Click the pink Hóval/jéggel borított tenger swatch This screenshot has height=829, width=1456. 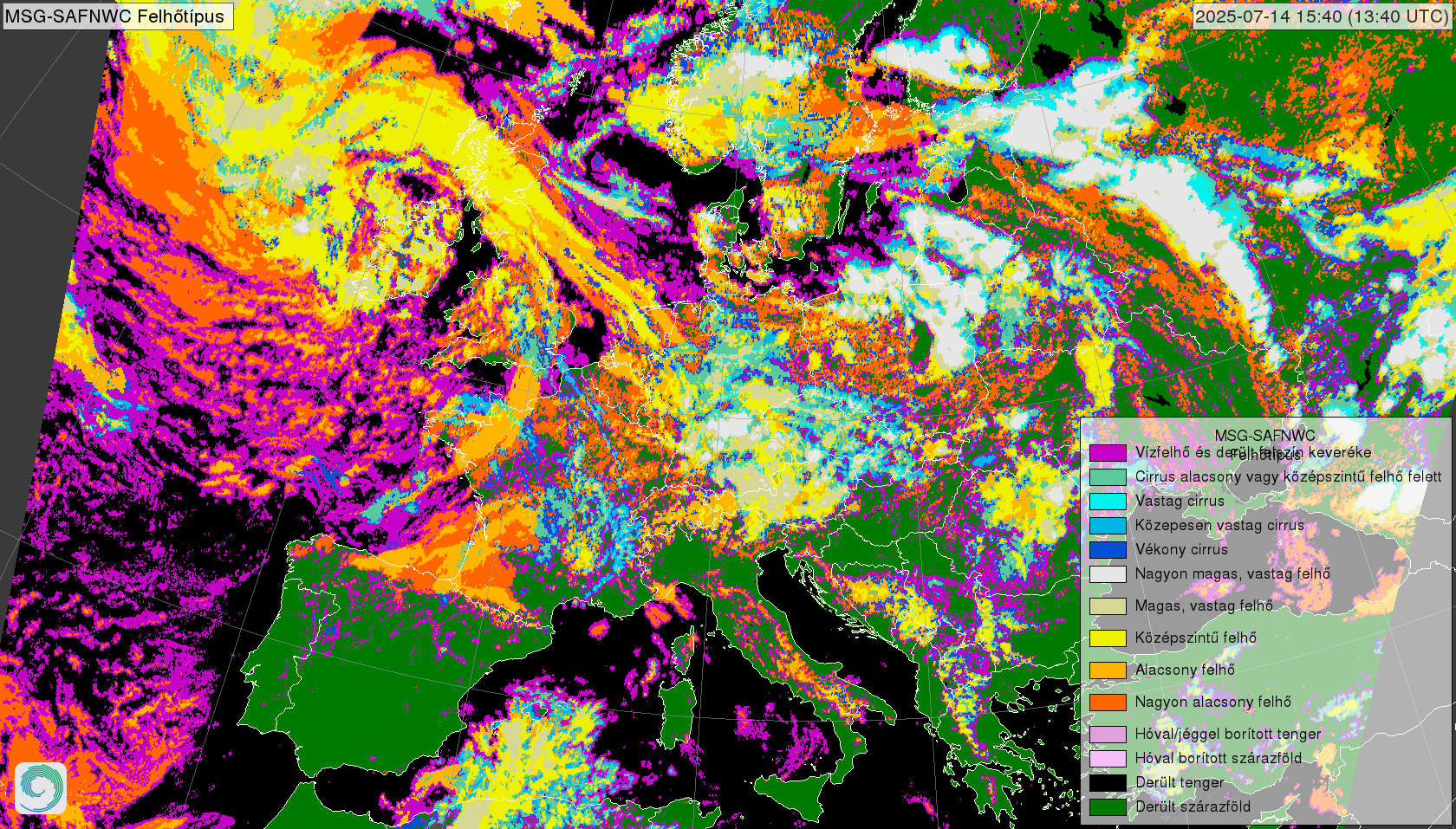1108,734
